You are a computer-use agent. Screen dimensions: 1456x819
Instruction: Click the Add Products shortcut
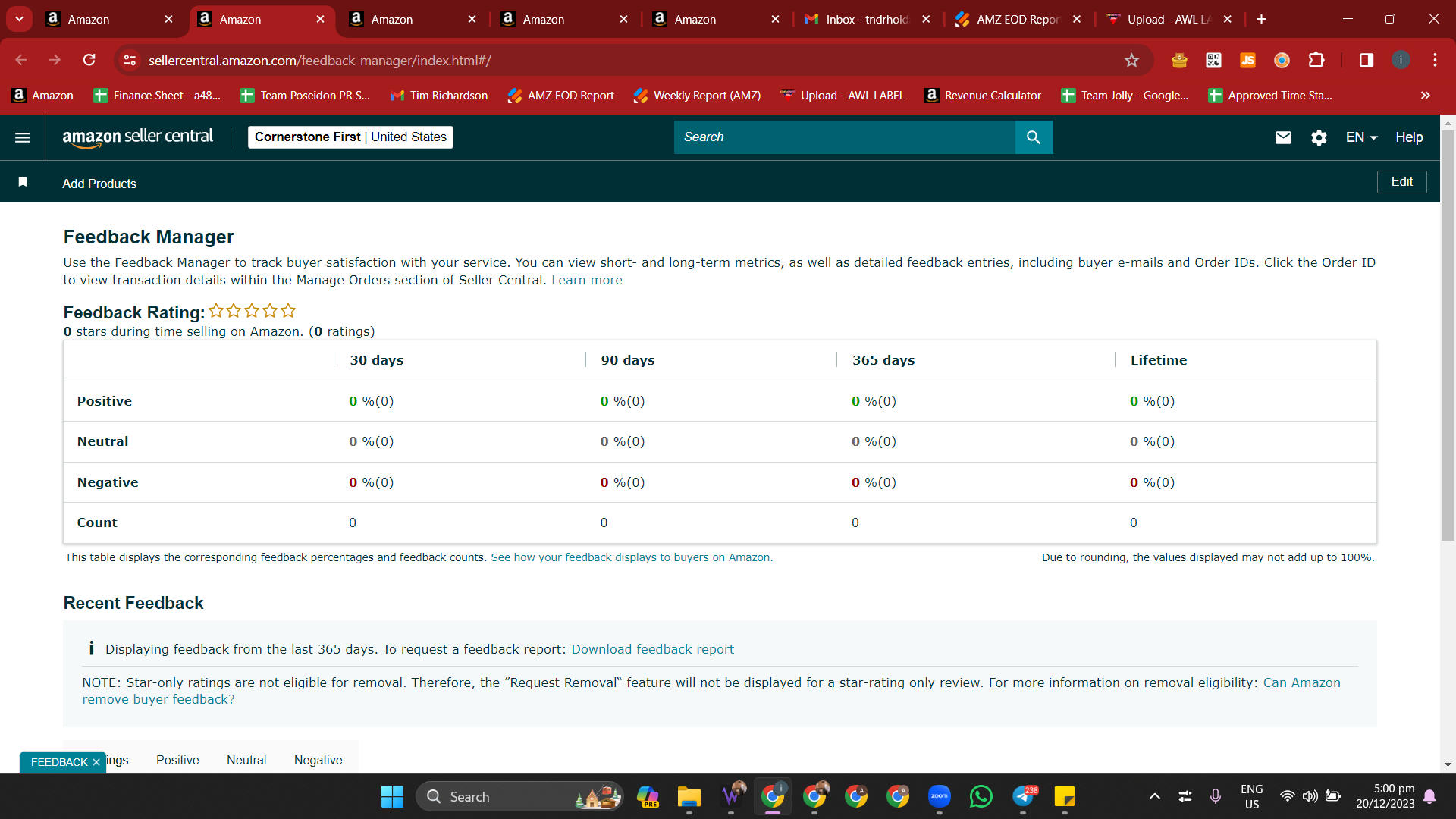pyautogui.click(x=99, y=184)
